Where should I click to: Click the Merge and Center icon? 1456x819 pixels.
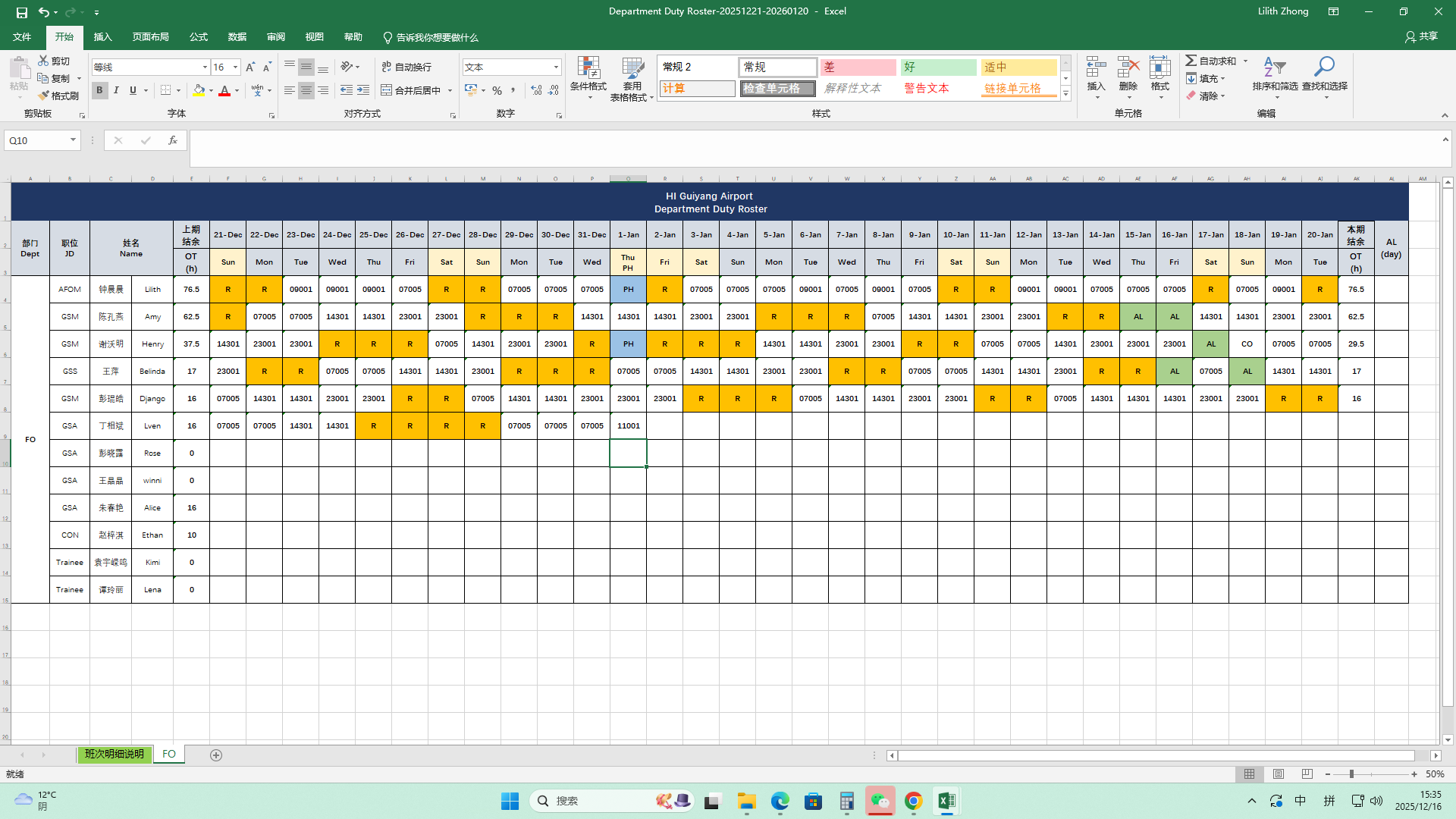point(387,90)
